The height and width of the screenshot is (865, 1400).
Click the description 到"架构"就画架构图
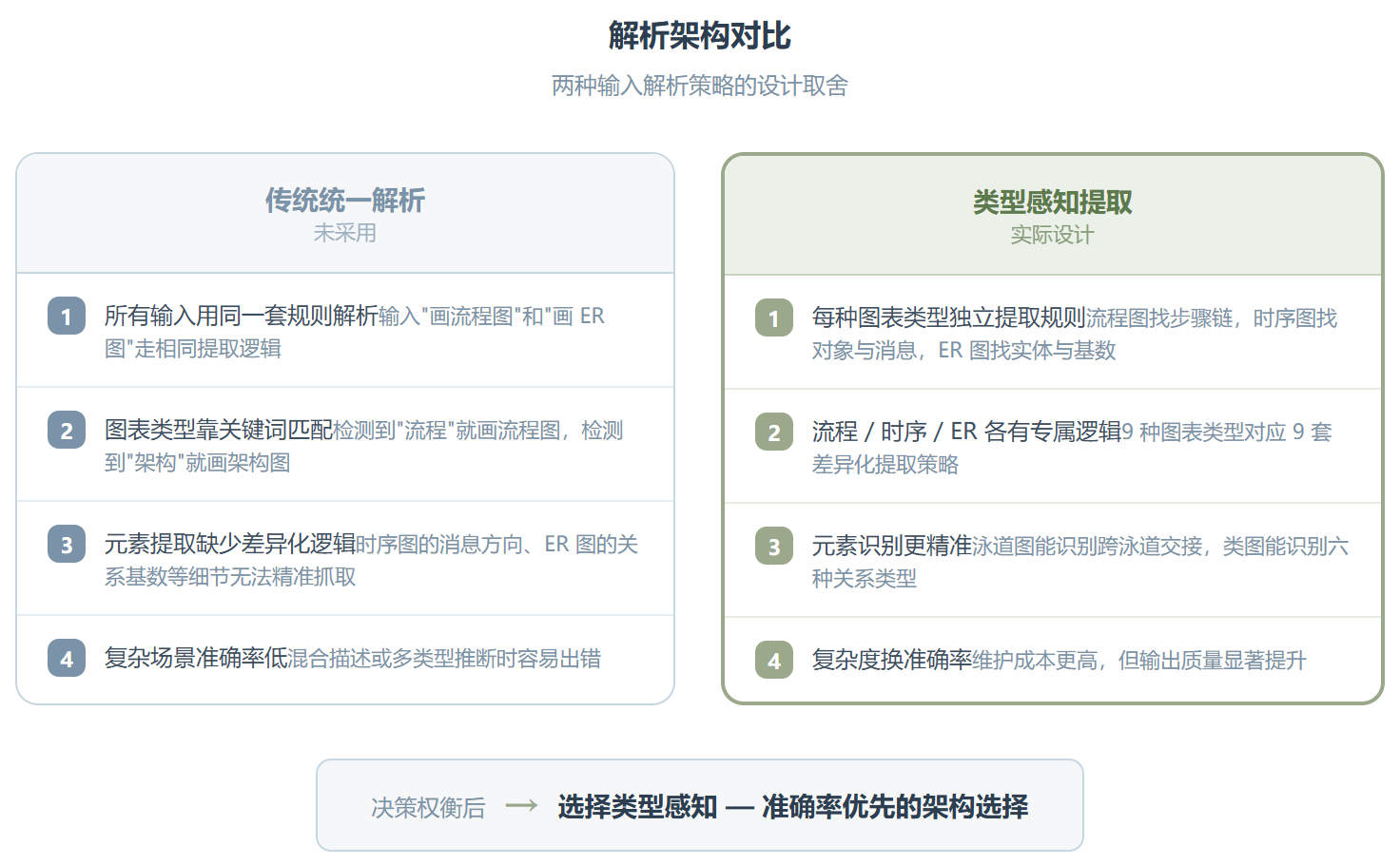click(198, 463)
